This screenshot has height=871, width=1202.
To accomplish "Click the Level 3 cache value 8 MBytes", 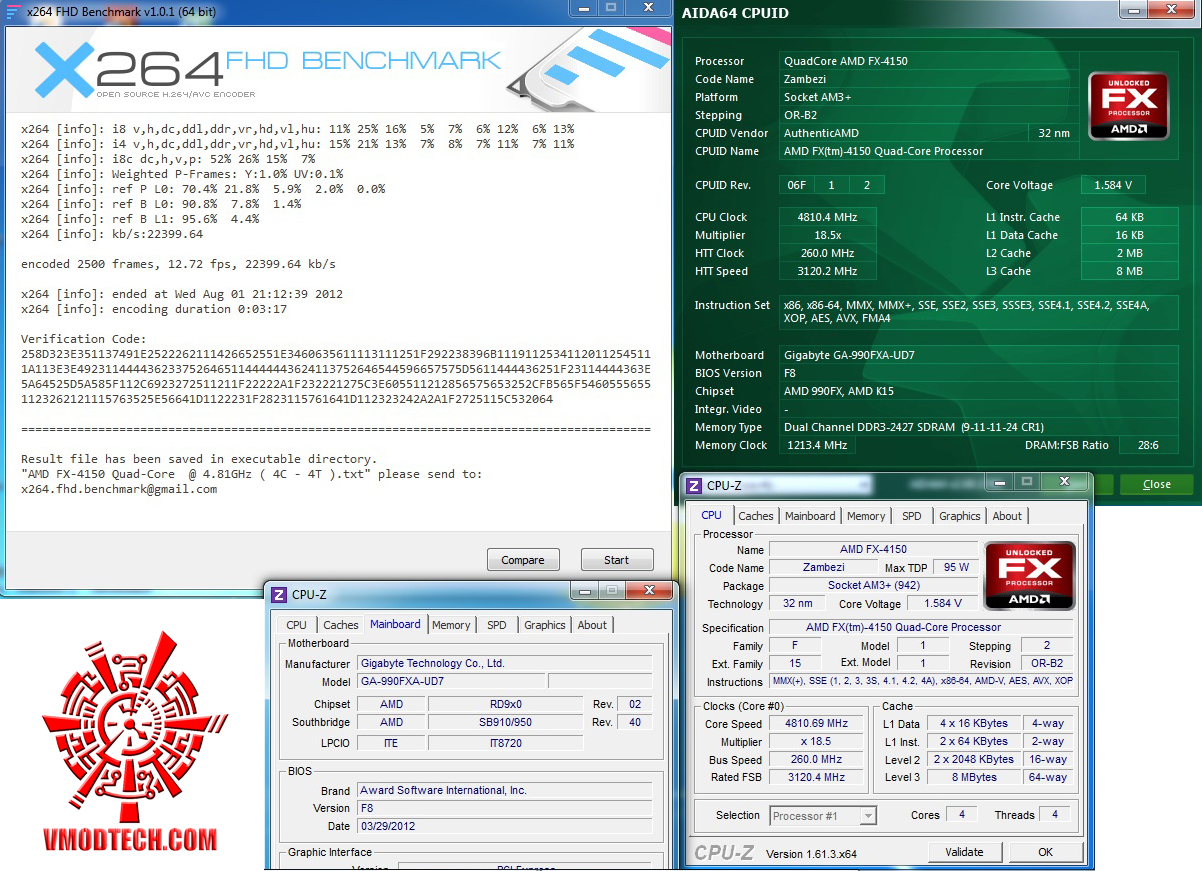I will coord(974,777).
